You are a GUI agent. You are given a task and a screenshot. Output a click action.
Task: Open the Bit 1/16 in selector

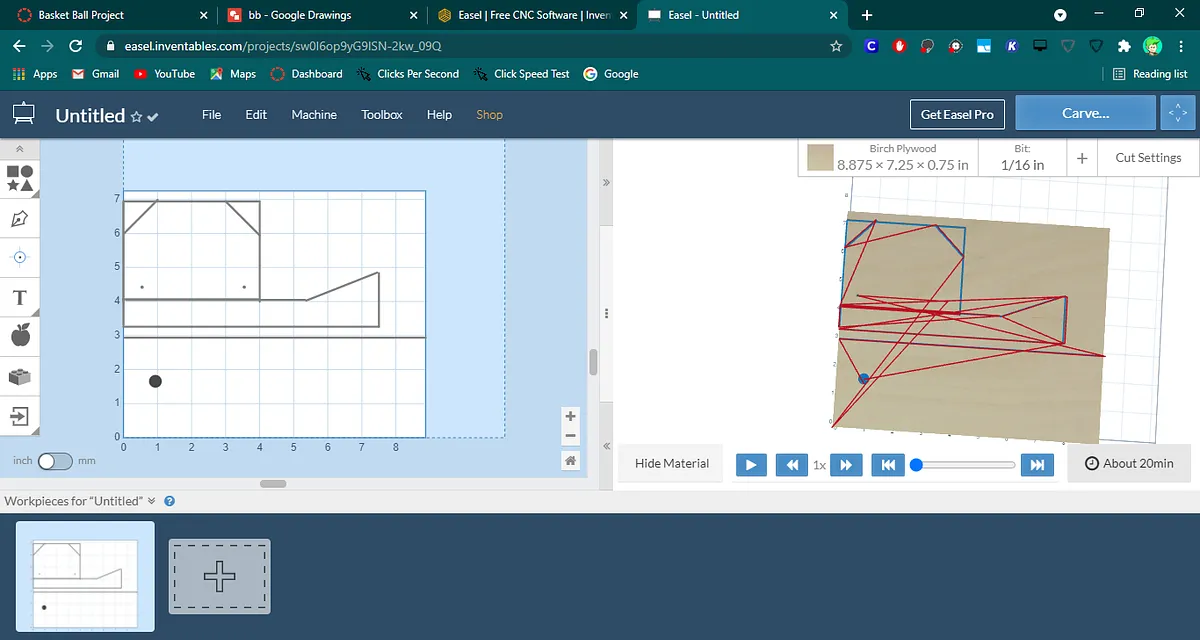tap(1022, 158)
